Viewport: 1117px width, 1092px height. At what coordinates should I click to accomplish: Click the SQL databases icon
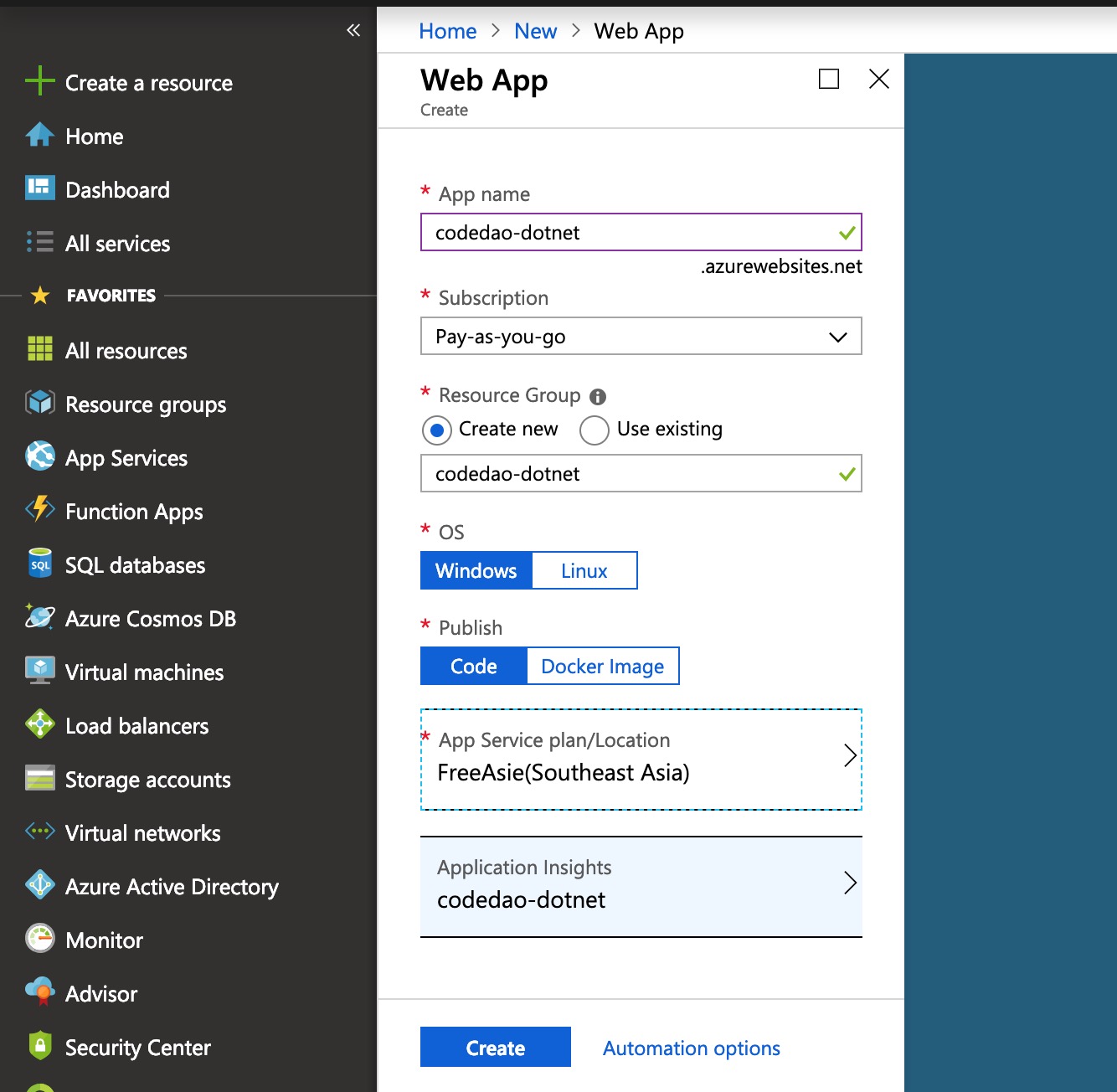39,564
